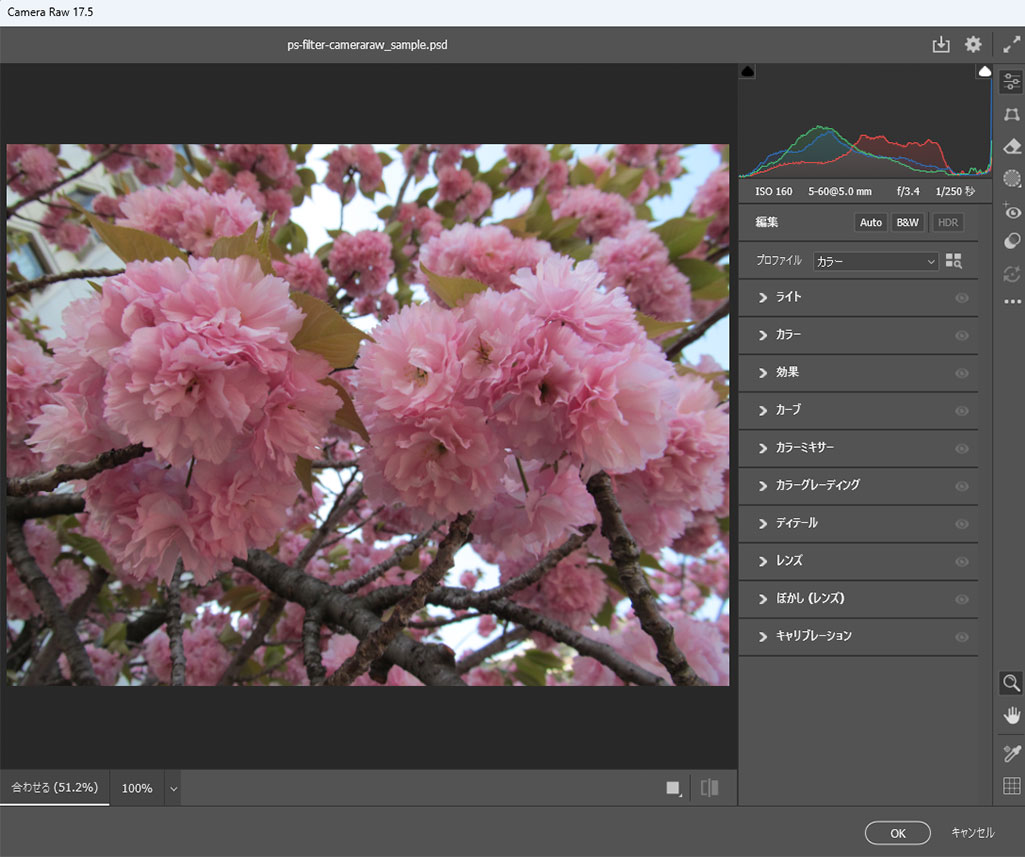Click the save image download icon

click(940, 45)
